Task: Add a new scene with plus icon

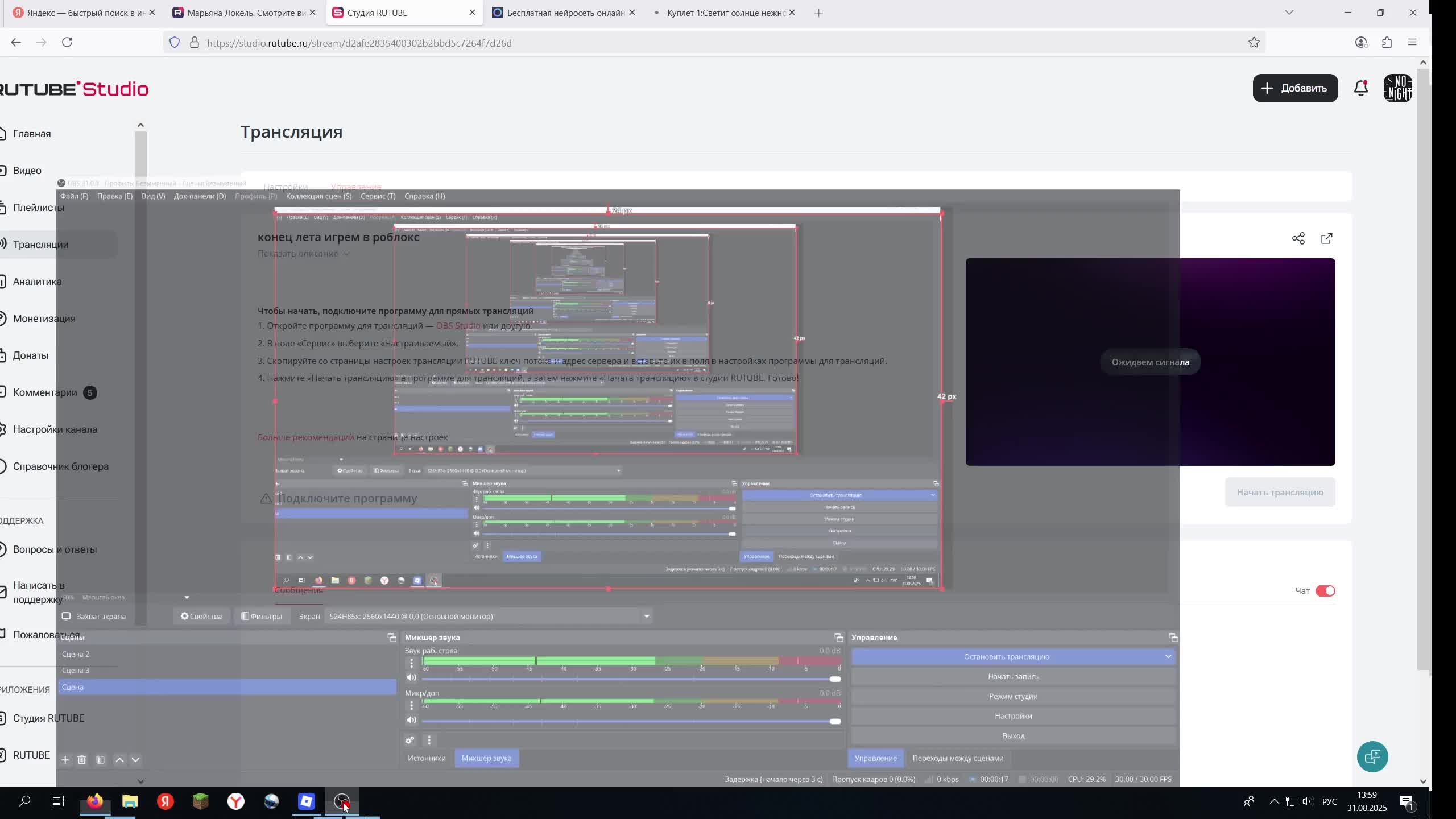Action: 65,760
